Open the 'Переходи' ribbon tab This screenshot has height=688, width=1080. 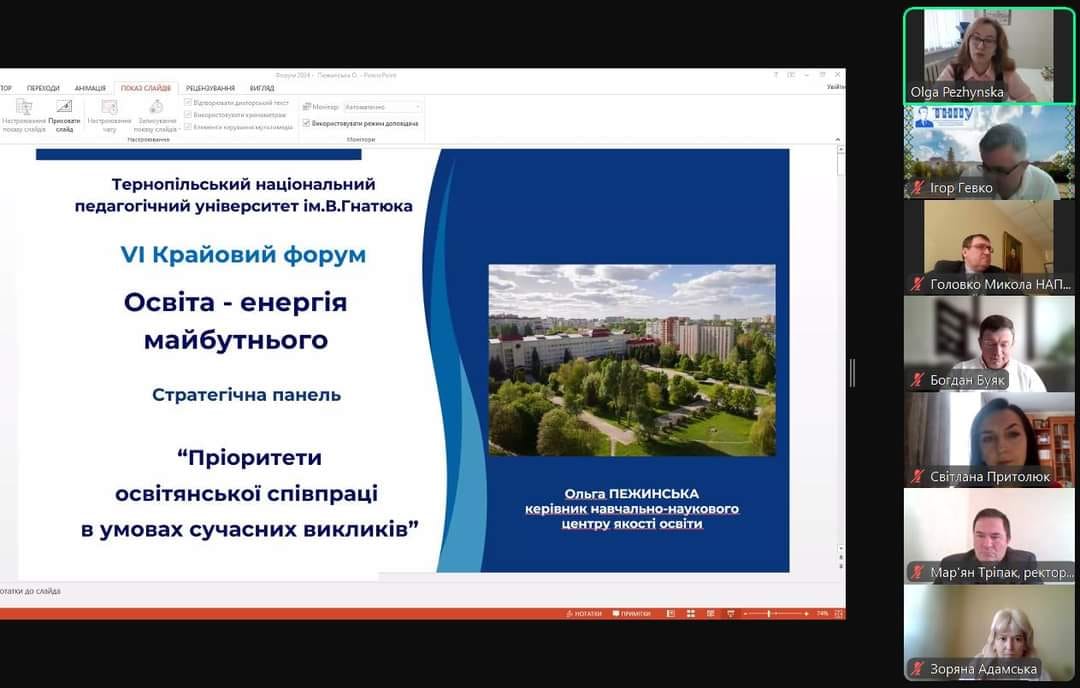(x=43, y=88)
